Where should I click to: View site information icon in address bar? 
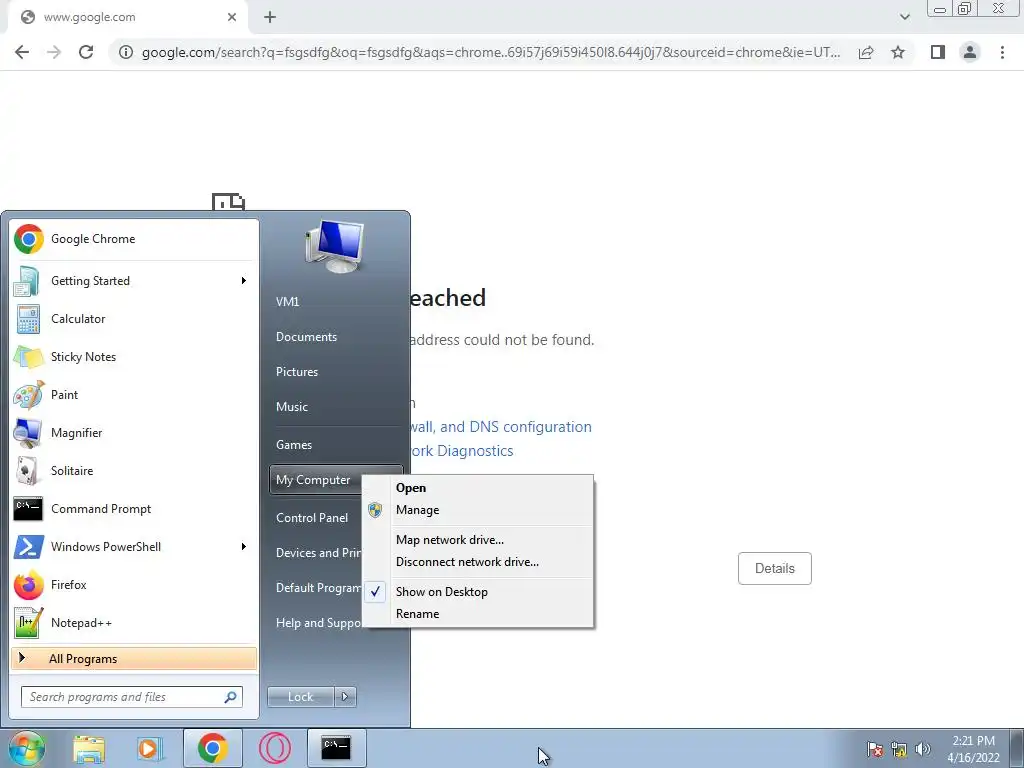point(125,52)
